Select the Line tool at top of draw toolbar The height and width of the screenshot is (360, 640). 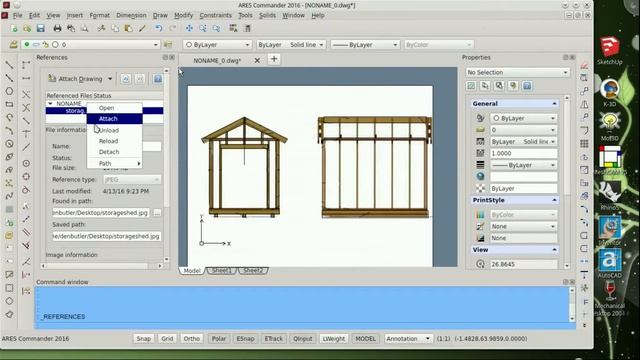(x=9, y=65)
